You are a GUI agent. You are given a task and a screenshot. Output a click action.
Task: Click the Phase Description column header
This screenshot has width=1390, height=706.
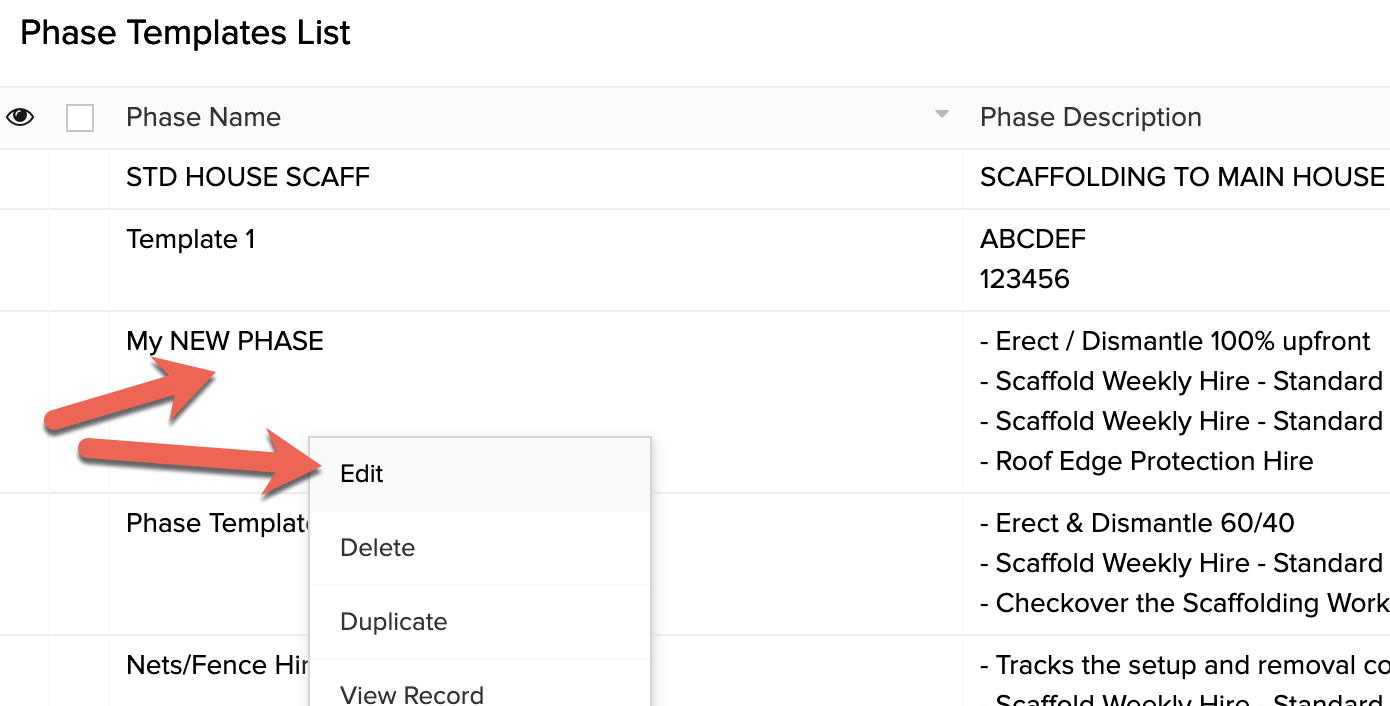[1090, 117]
